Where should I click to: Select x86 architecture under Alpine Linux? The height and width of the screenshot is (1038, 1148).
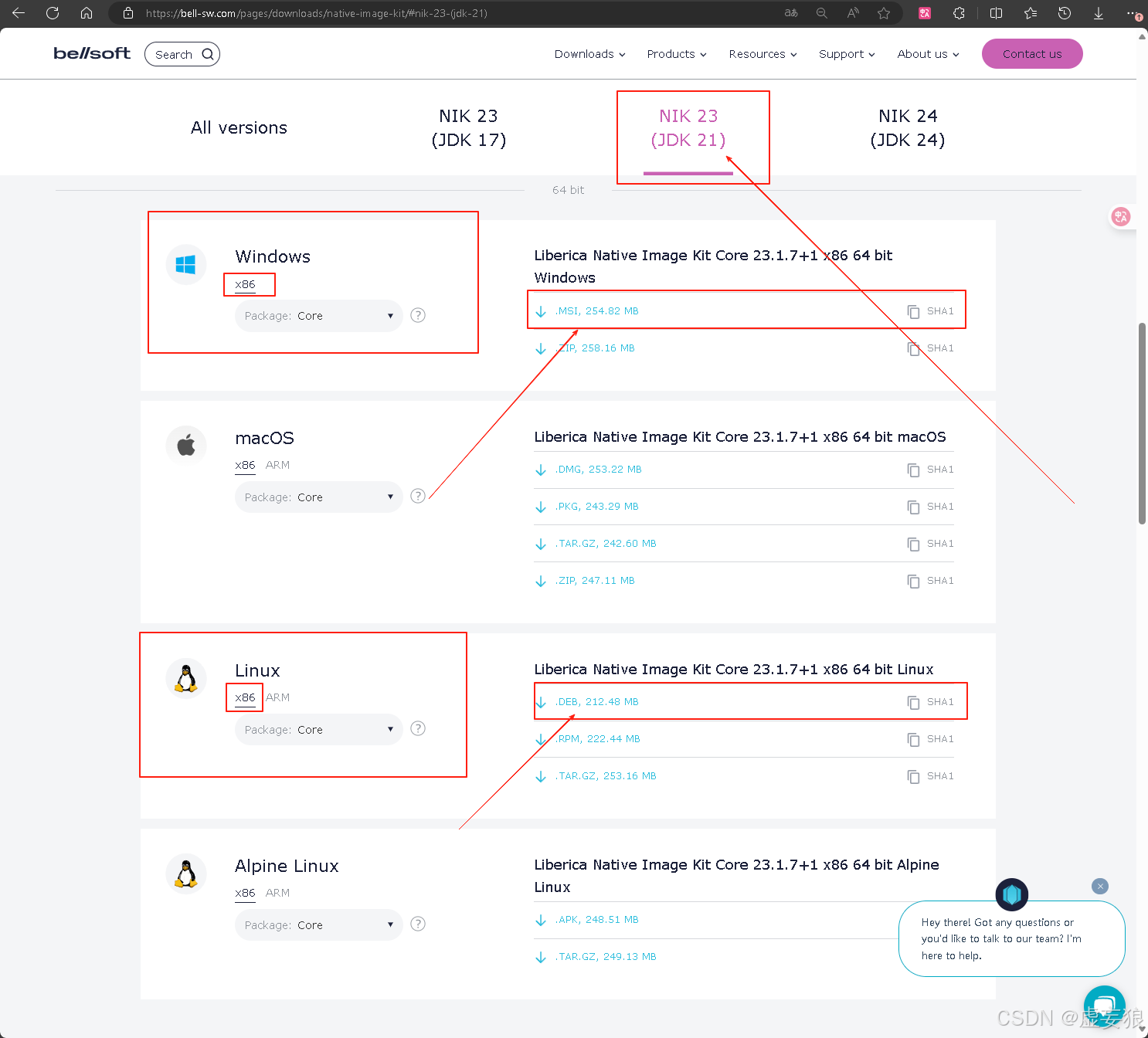point(245,893)
